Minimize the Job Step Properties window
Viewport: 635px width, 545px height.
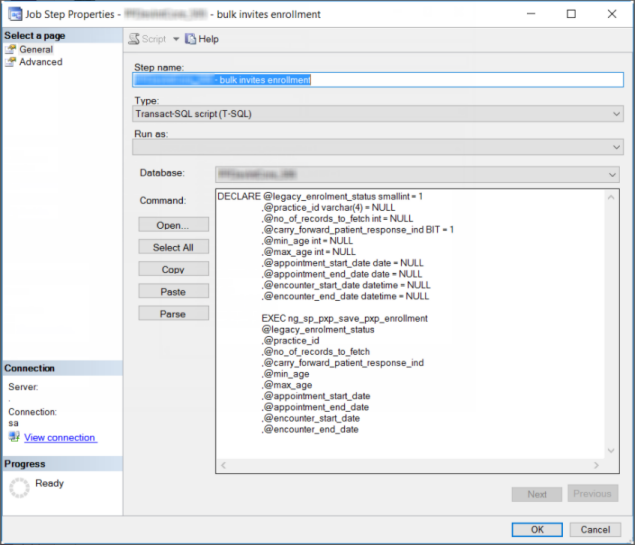[531, 14]
